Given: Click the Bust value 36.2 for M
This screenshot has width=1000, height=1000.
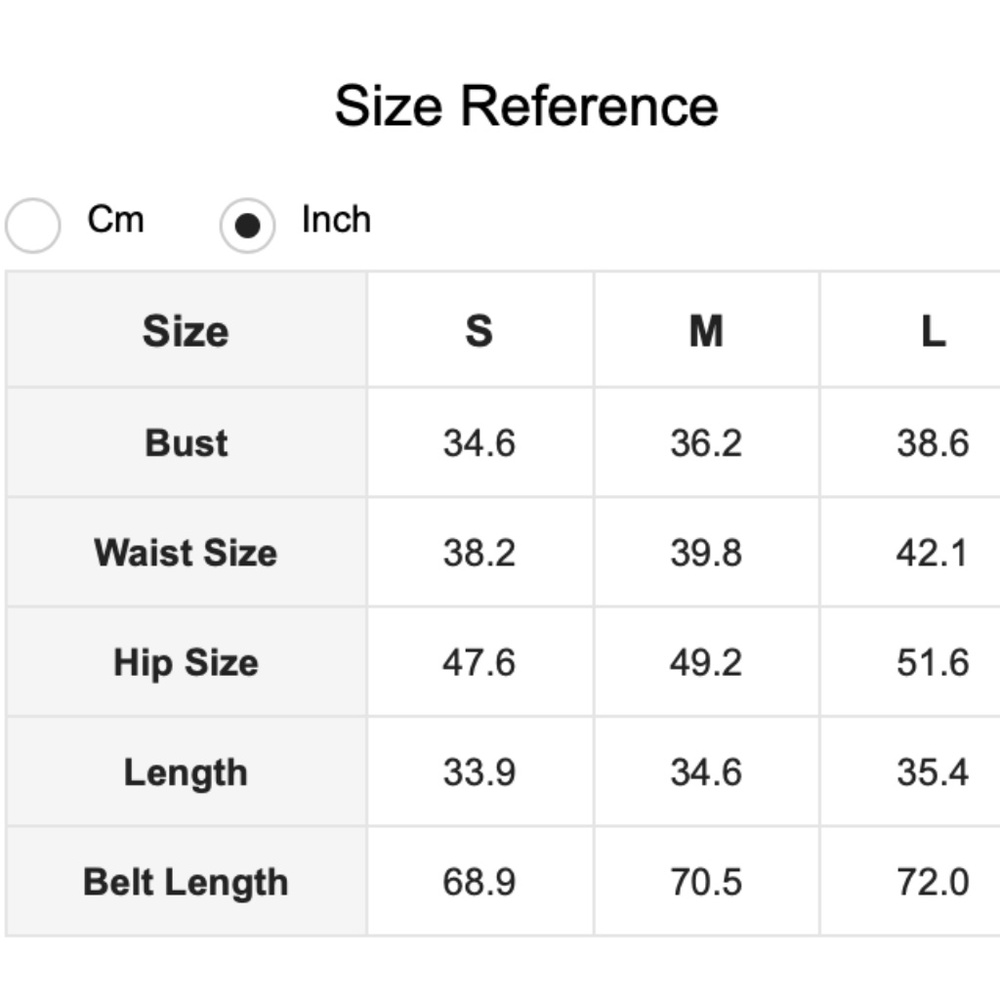Looking at the screenshot, I should tap(706, 442).
